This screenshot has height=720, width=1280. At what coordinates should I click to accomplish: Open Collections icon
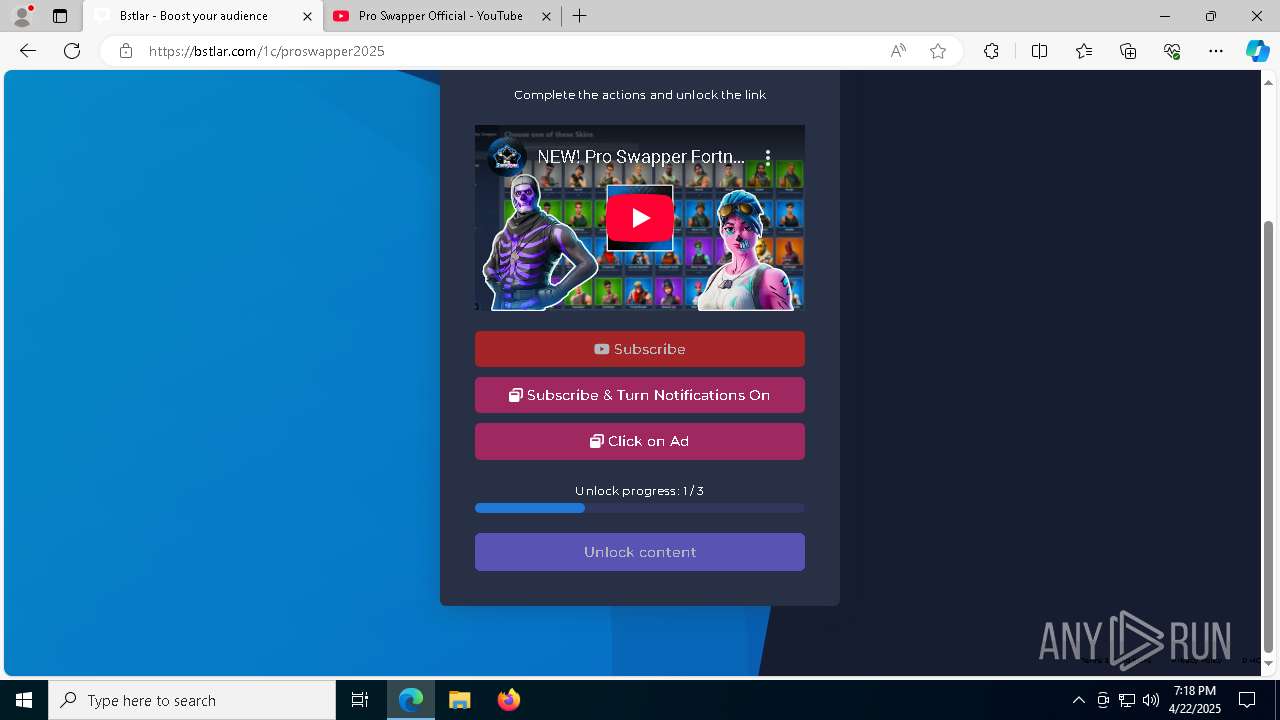tap(1128, 51)
